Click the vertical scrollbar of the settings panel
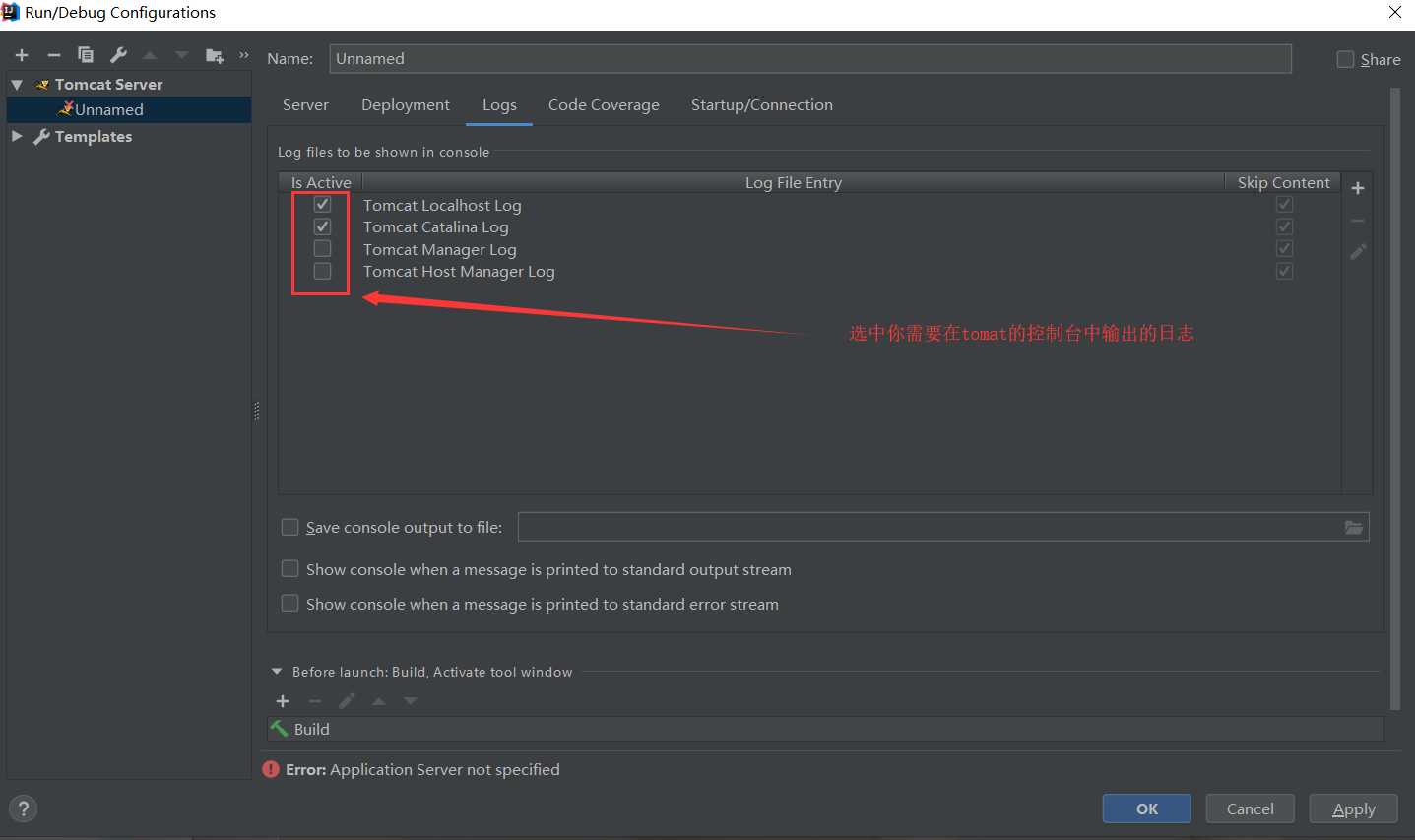 [x=1394, y=399]
